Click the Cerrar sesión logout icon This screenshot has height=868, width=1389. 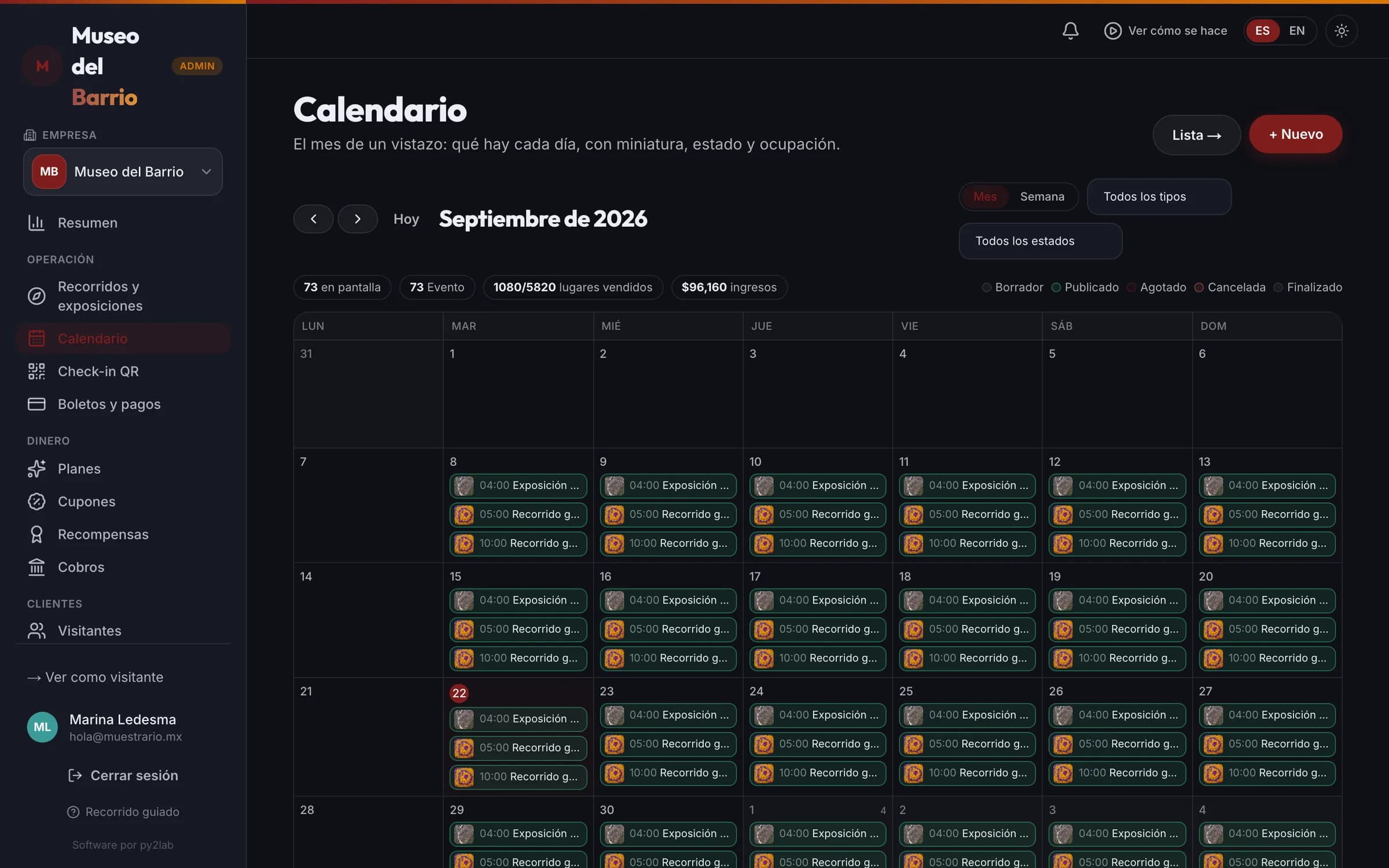coord(75,775)
